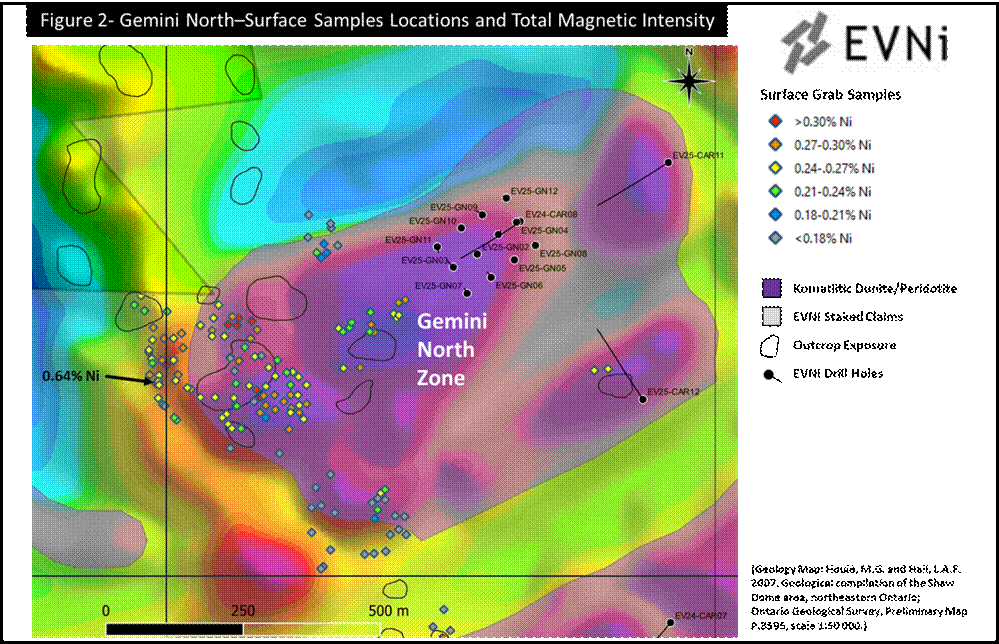Screen dimensions: 999x644
Task: Select the purple legend color swatch
Action: coord(772,288)
